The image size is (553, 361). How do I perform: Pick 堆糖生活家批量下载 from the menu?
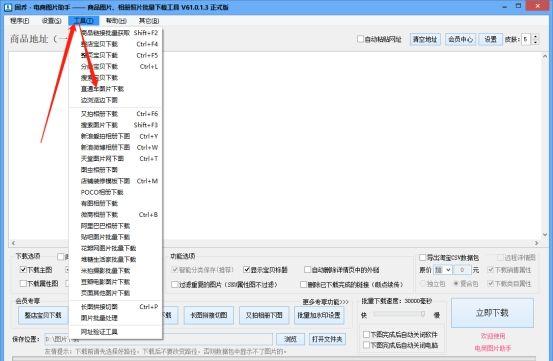tap(116, 259)
